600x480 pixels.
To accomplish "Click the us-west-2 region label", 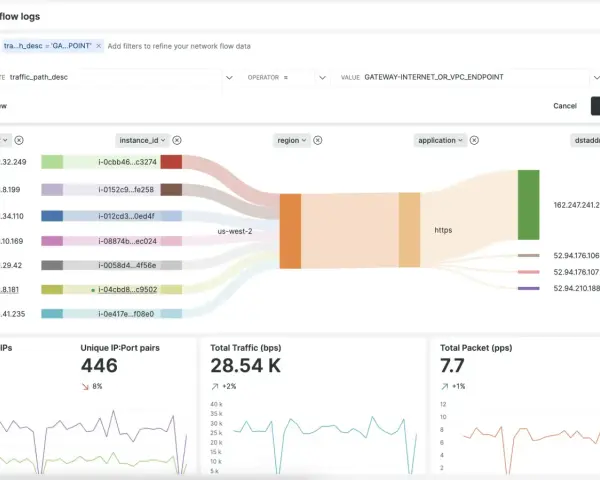I will tap(235, 231).
